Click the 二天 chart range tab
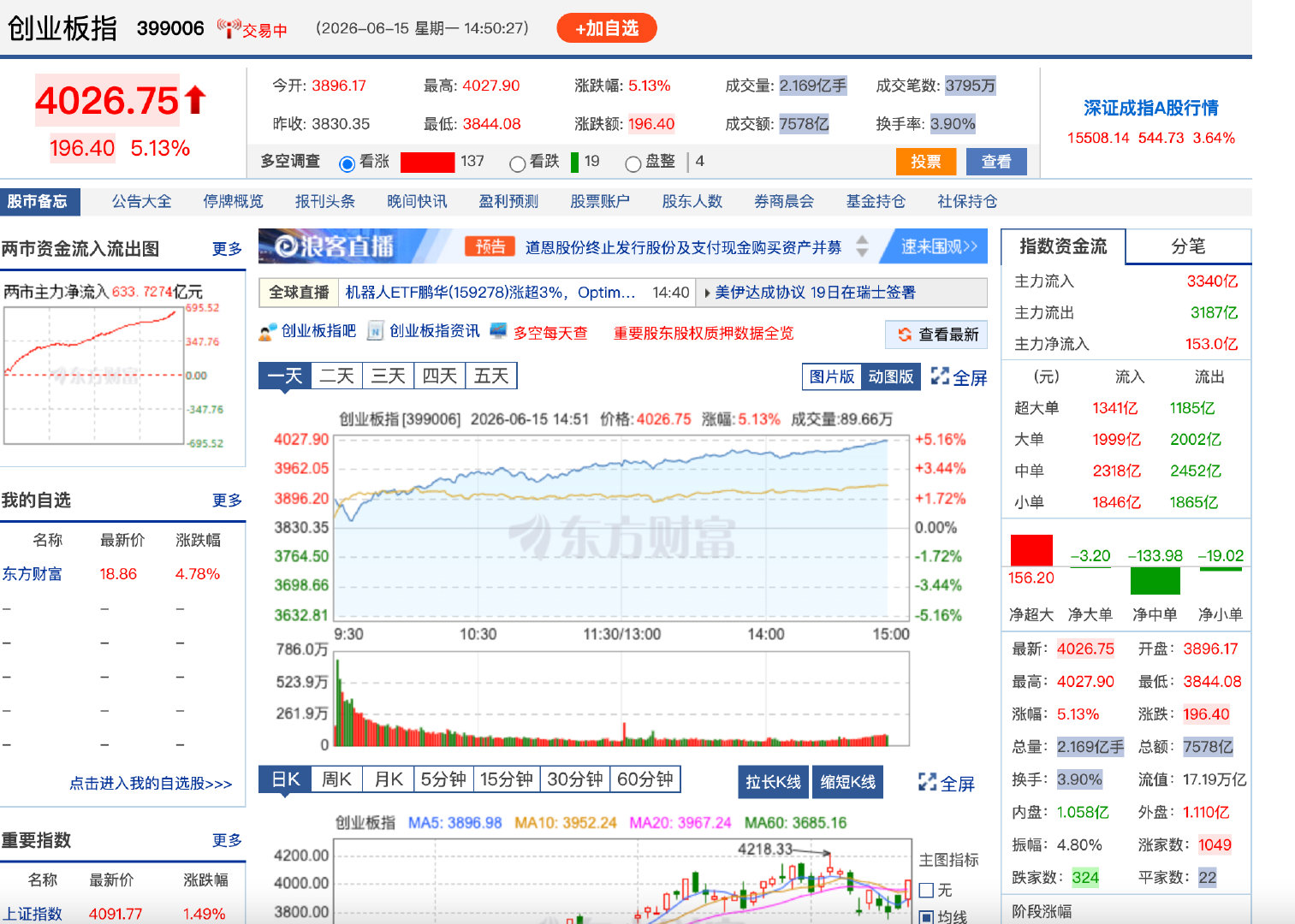1295x924 pixels. pos(336,376)
